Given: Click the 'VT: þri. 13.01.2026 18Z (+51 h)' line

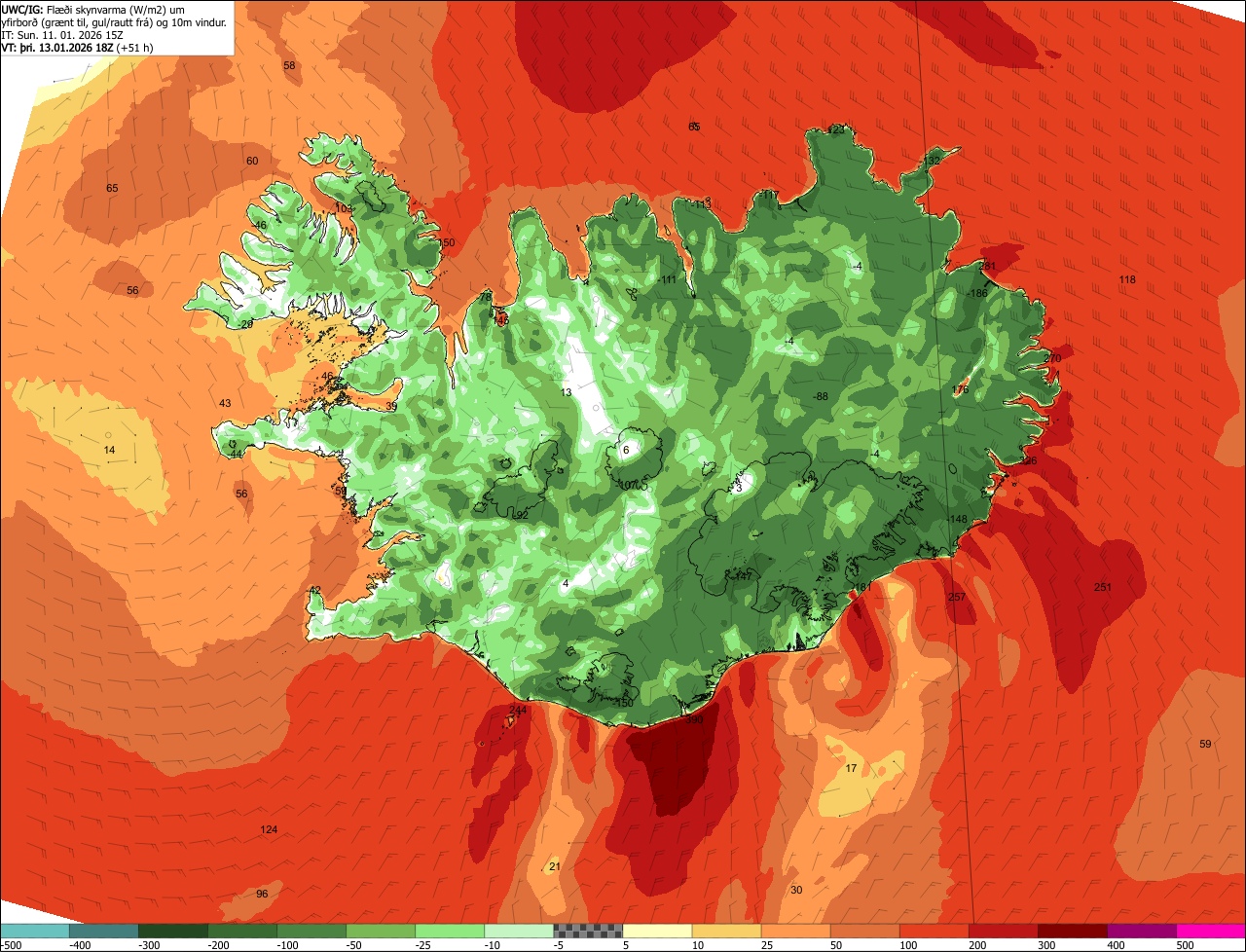Looking at the screenshot, I should [x=78, y=48].
